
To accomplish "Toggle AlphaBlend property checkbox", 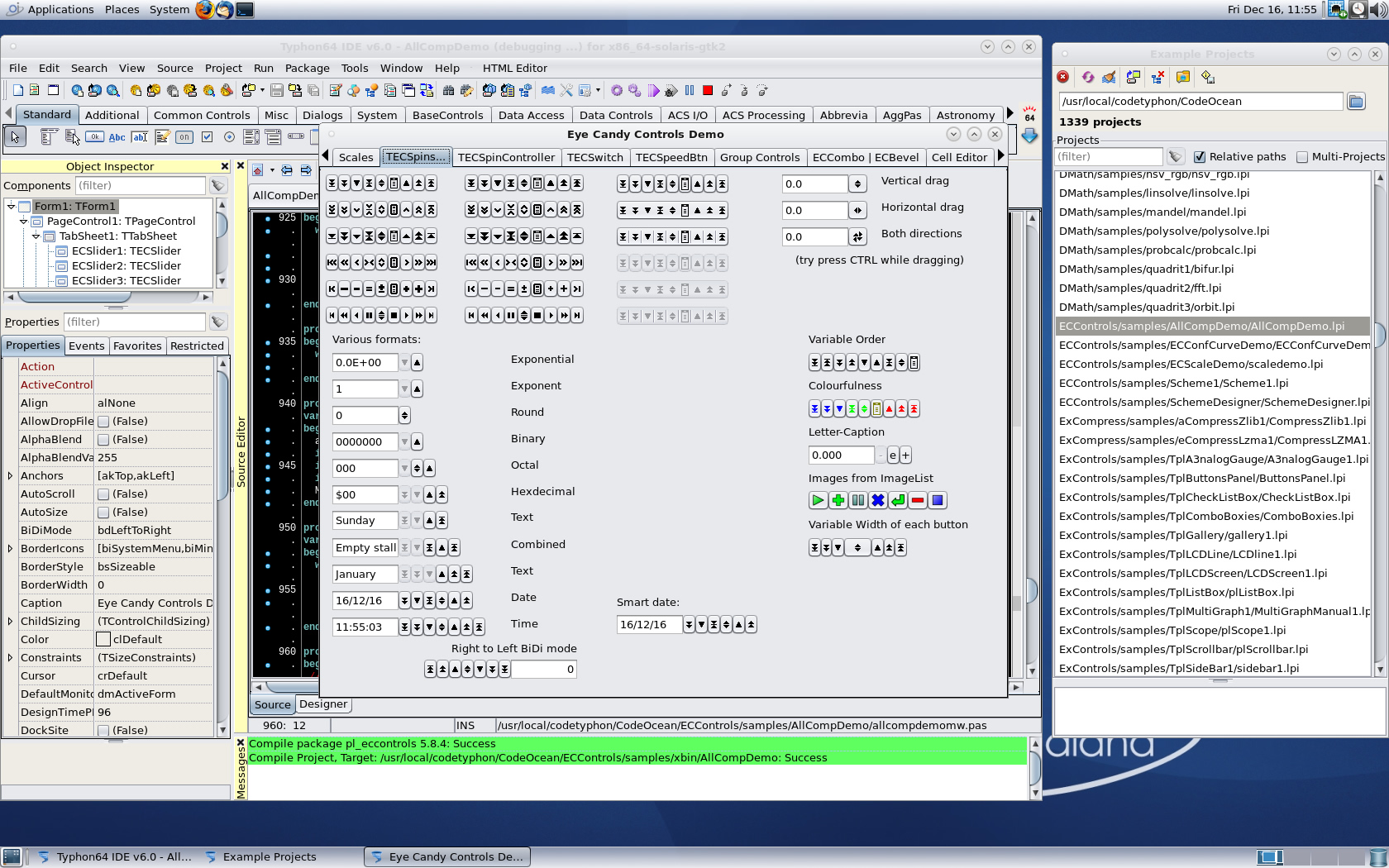I will pos(103,440).
